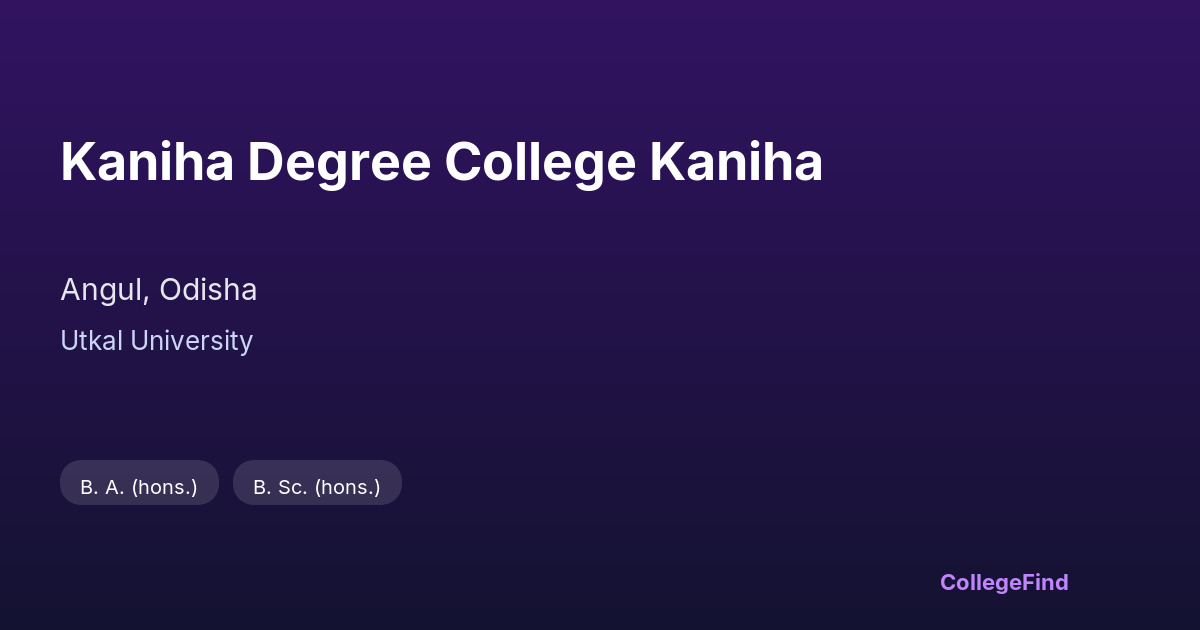Image resolution: width=1200 pixels, height=630 pixels.
Task: Click the word College in the main heading
Action: pos(540,163)
